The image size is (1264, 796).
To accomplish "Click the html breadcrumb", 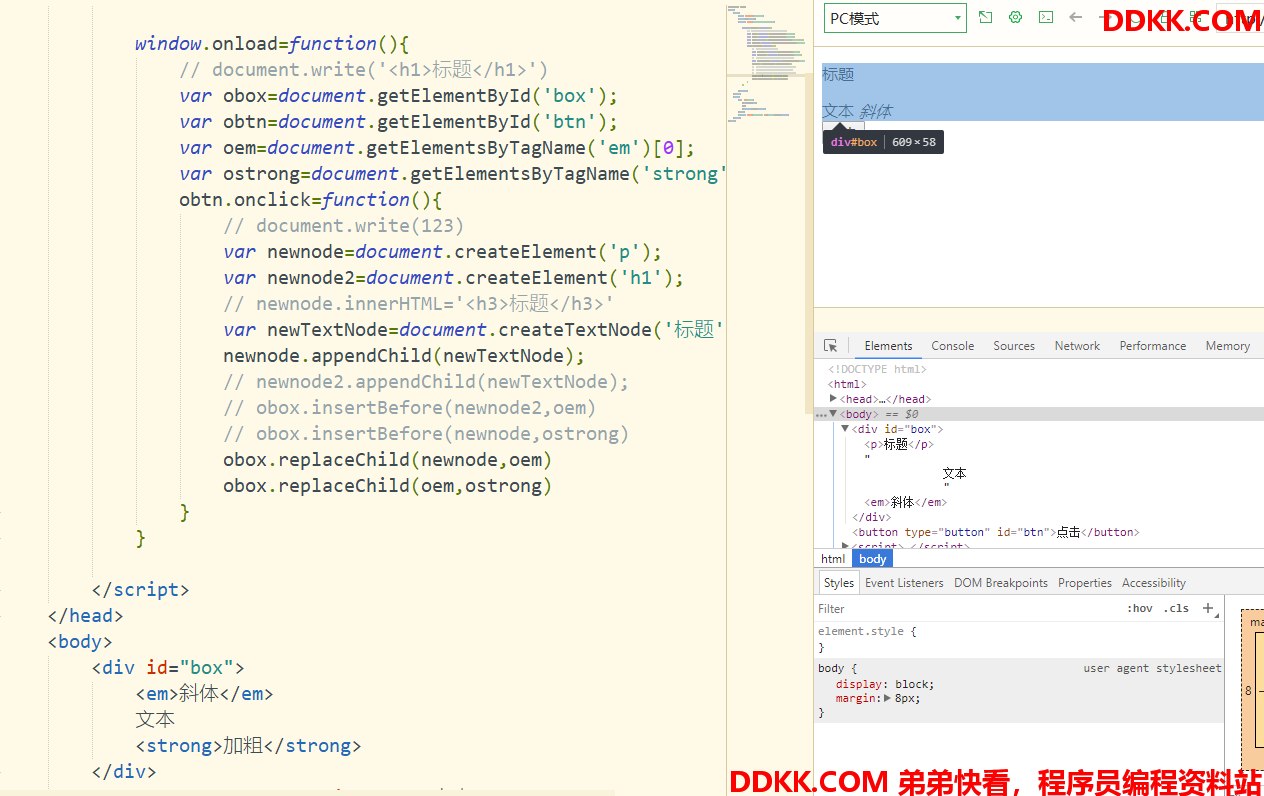I will 833,559.
